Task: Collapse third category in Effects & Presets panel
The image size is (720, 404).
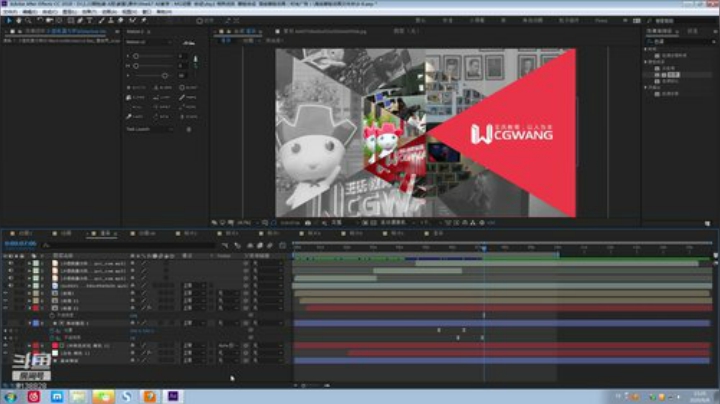Action: (x=647, y=87)
